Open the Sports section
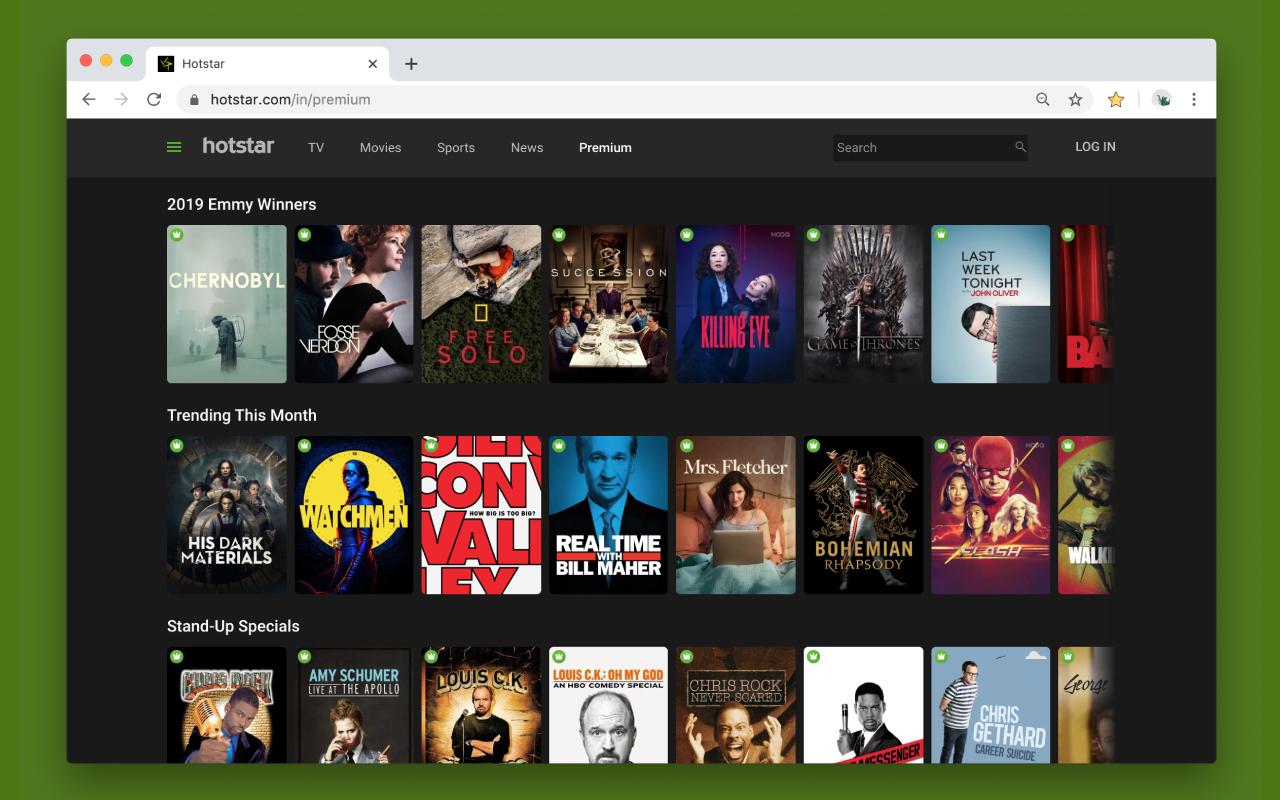The image size is (1280, 800). coord(456,147)
